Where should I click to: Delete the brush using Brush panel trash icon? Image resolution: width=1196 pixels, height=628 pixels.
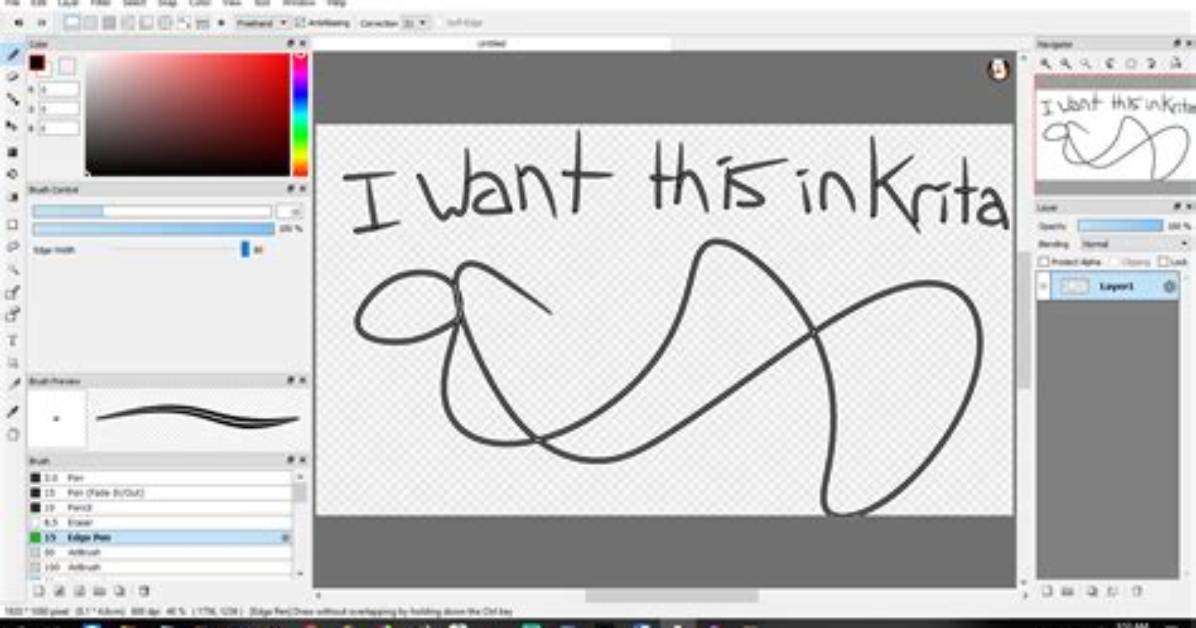click(143, 591)
